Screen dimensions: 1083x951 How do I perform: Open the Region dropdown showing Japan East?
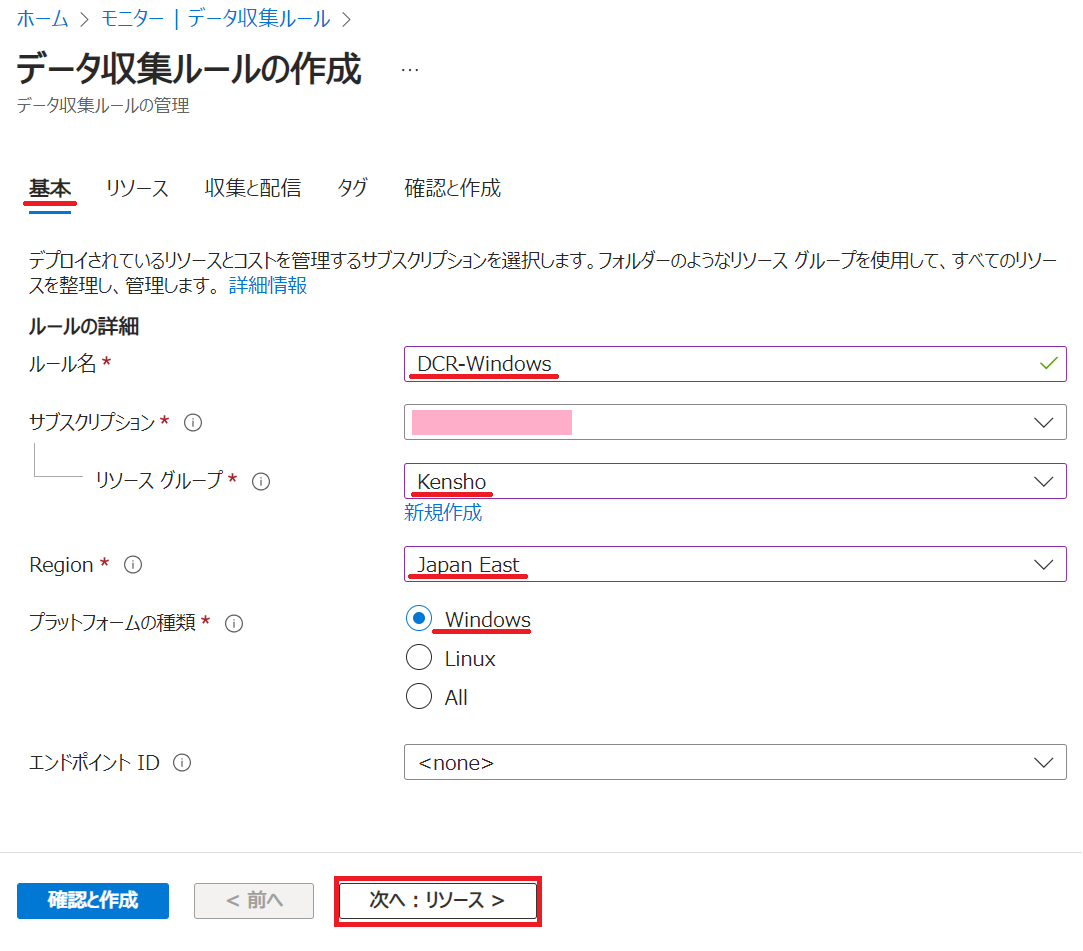[735, 564]
